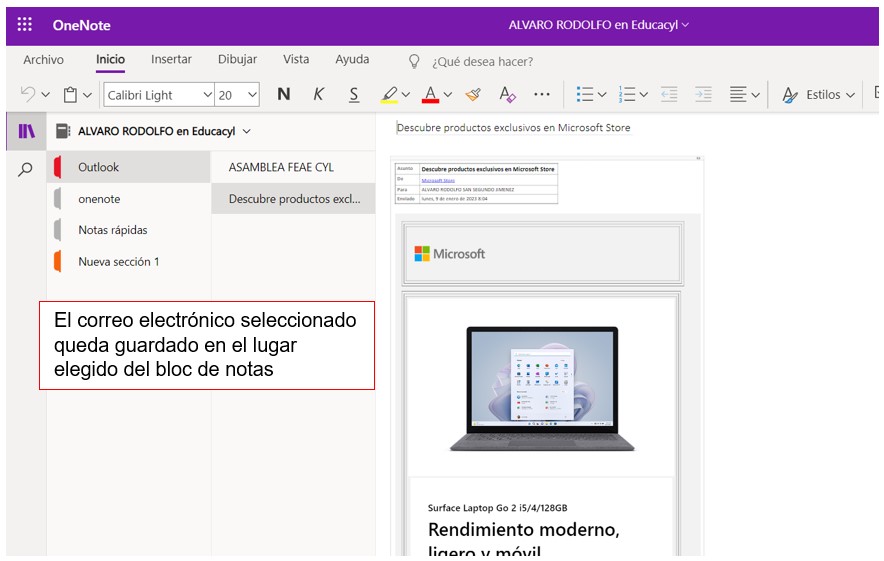Open the ASAMBLEA FEAE CYL page
Viewport: 884px width, 561px height.
(x=293, y=167)
